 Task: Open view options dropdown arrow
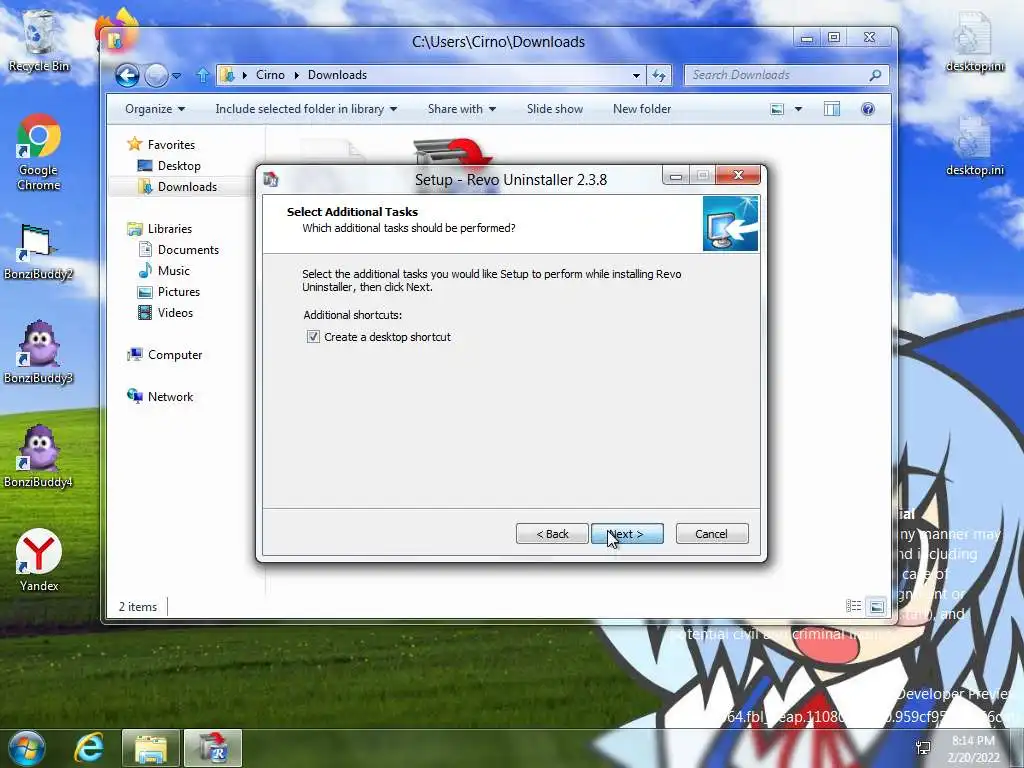pyautogui.click(x=798, y=109)
